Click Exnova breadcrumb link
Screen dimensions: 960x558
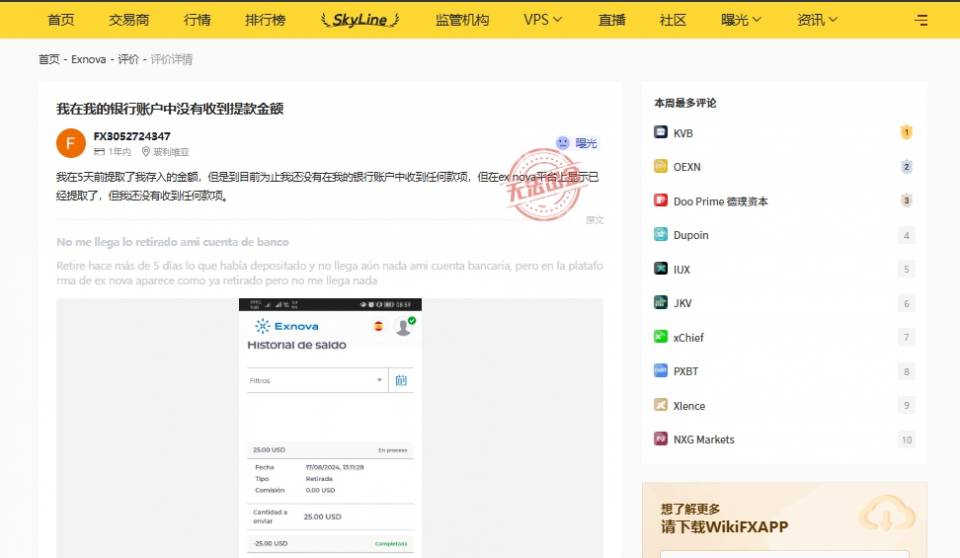[88, 59]
